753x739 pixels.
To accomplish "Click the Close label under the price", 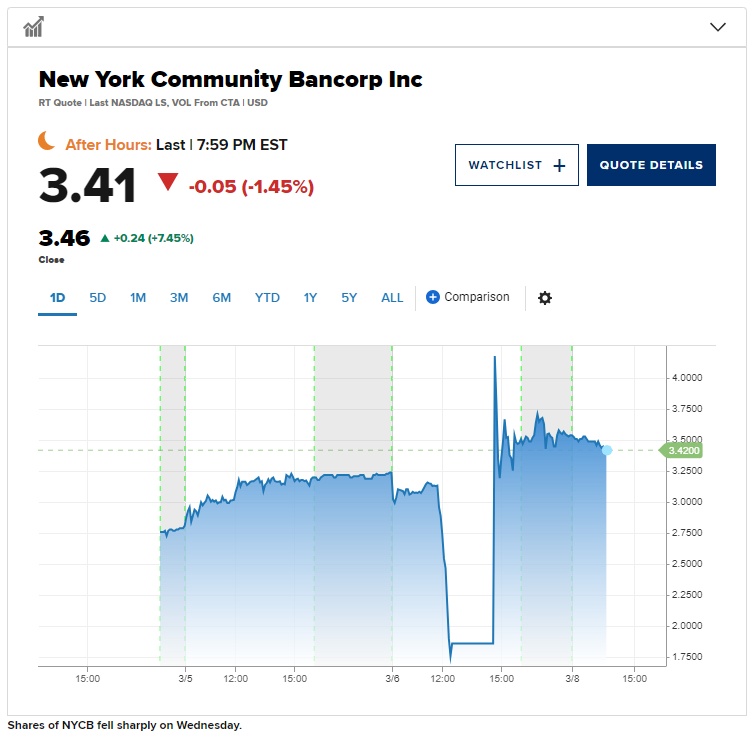I will 51,260.
